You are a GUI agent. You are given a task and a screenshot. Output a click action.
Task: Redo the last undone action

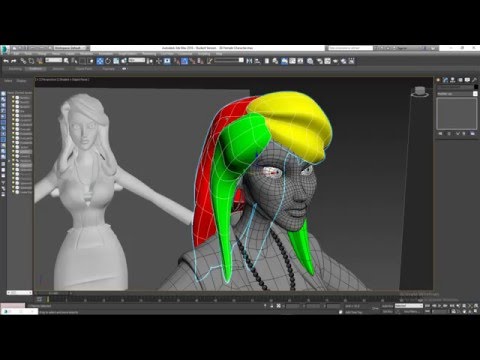point(13,61)
